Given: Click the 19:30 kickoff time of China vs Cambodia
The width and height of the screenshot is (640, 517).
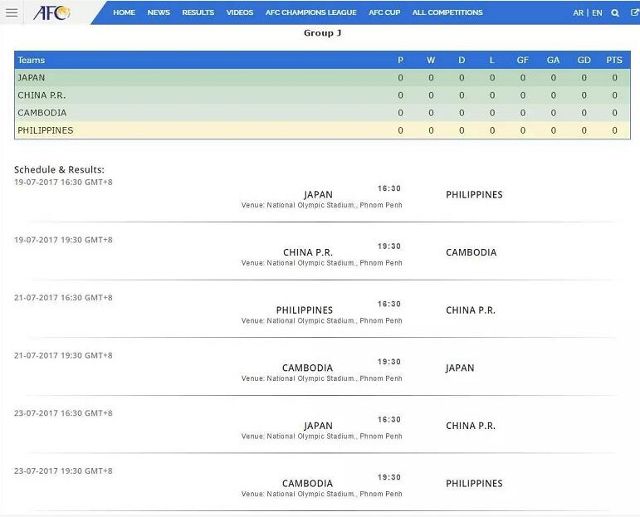Looking at the screenshot, I should coord(389,246).
